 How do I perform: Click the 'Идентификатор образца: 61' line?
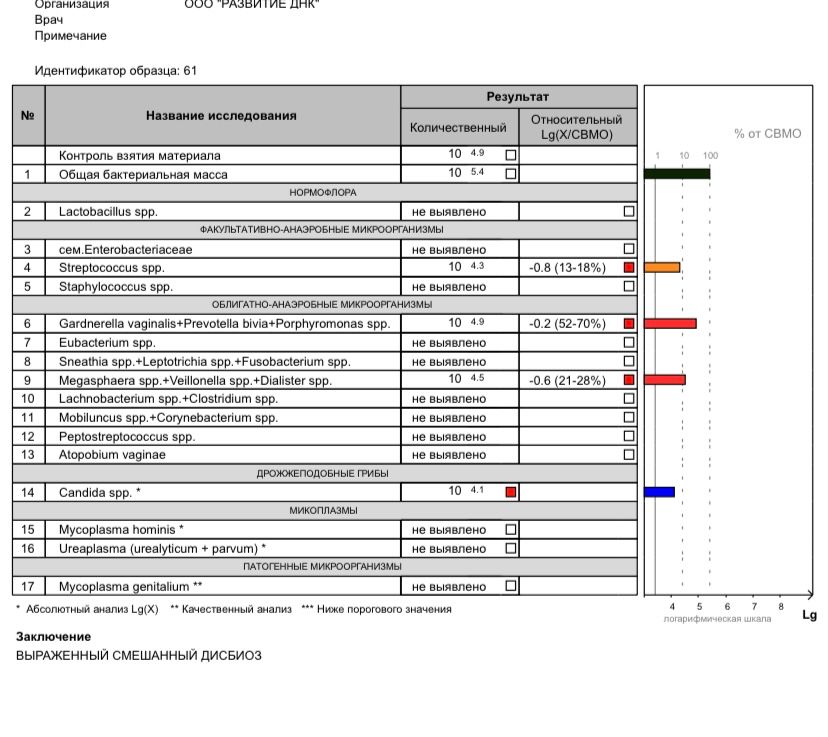116,70
